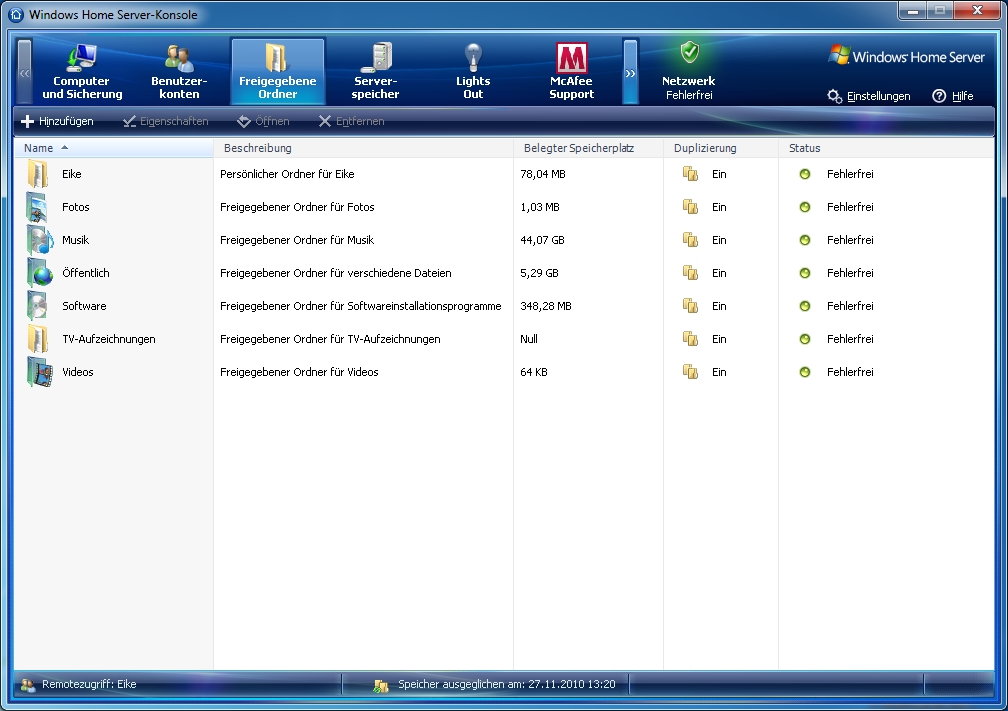Click the Musik size '44,07 GB'

(x=542, y=240)
